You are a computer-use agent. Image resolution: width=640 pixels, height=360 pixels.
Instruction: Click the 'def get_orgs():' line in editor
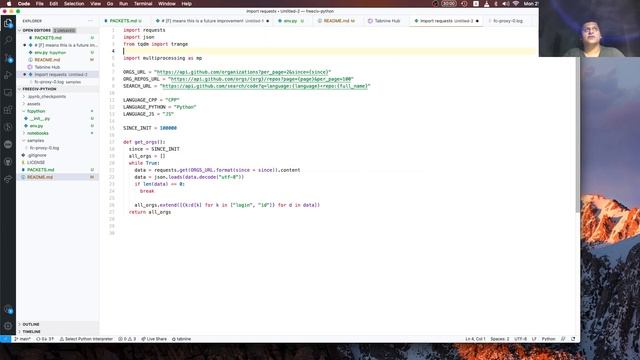click(144, 142)
